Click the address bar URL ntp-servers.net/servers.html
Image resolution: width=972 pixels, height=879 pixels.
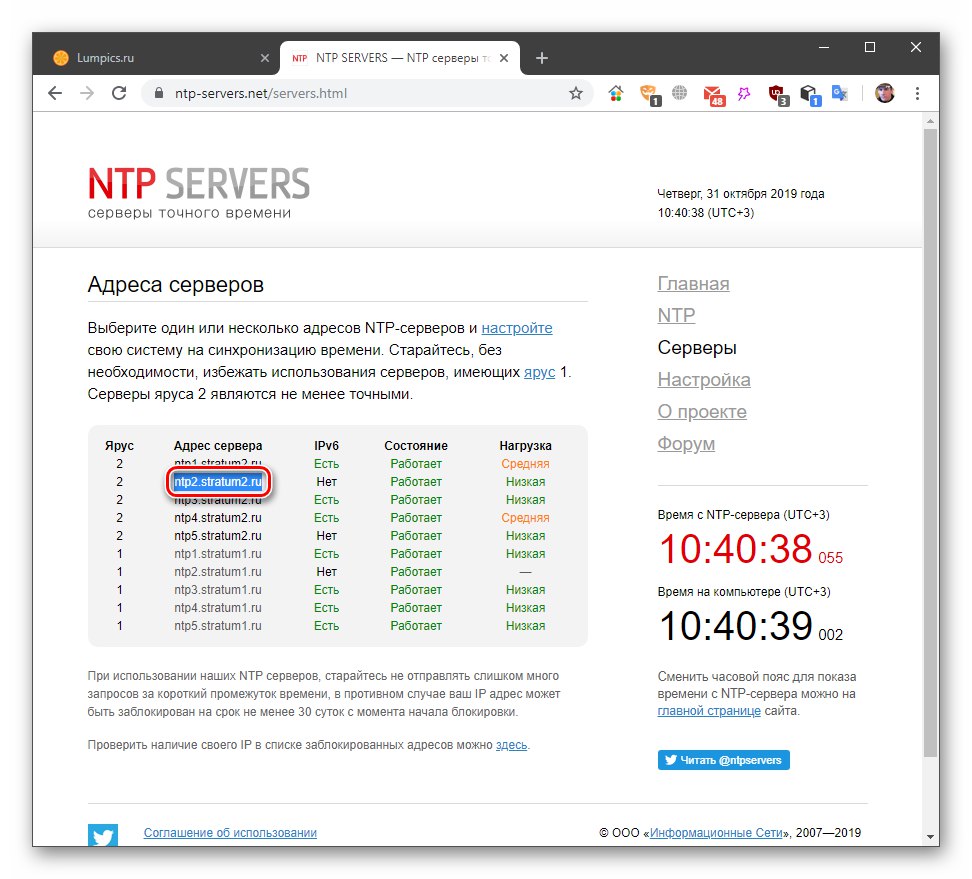261,94
